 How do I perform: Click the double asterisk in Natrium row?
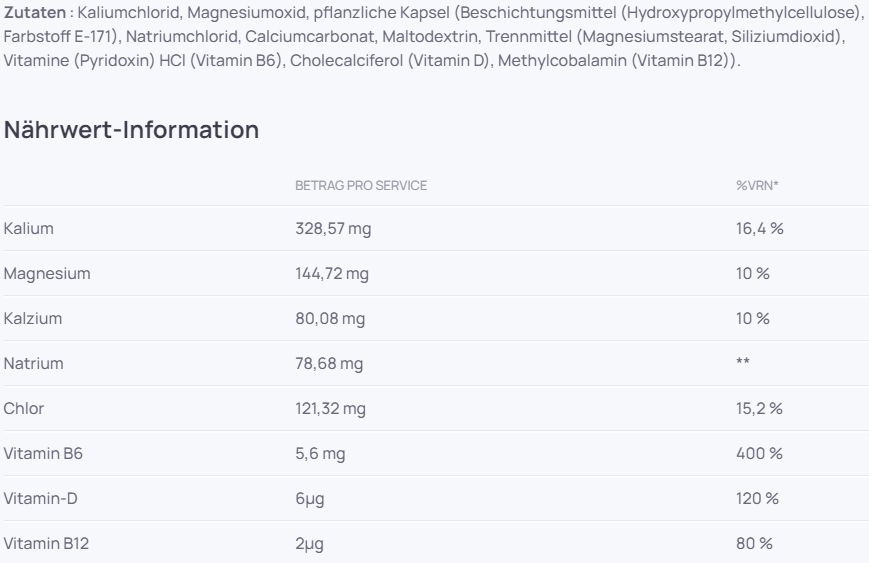(x=743, y=361)
